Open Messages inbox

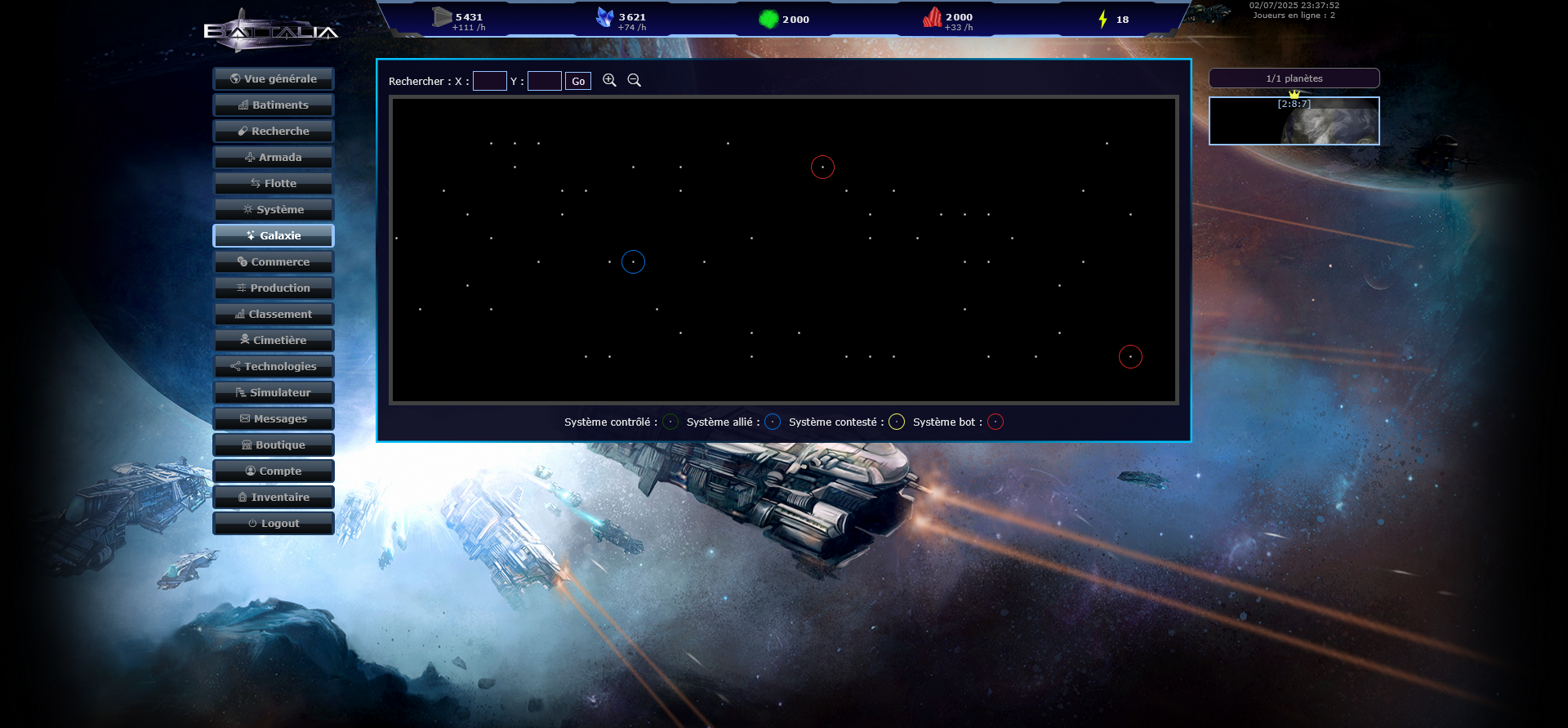tap(274, 418)
